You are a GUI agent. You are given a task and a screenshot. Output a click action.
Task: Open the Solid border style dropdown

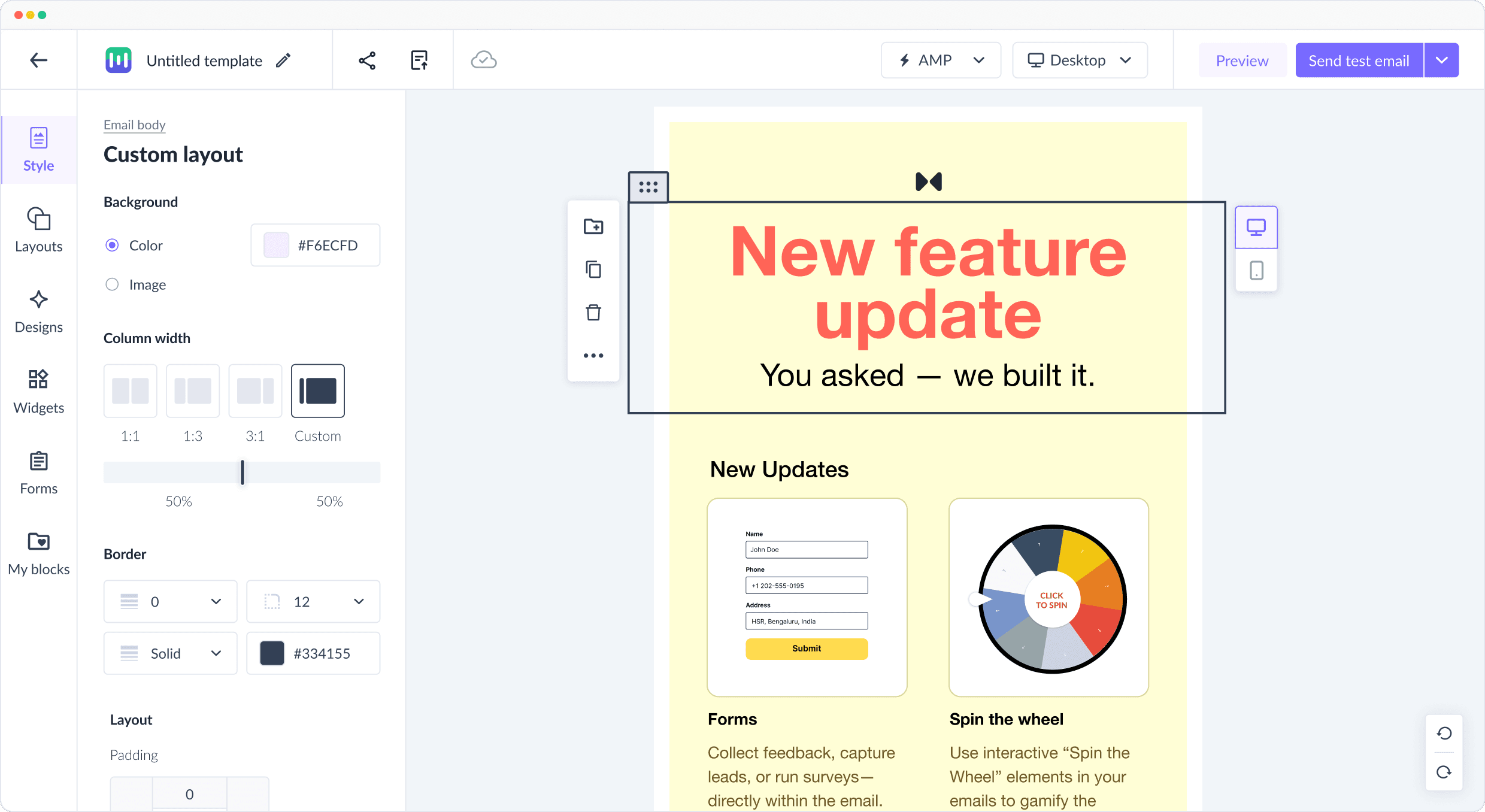(x=171, y=653)
